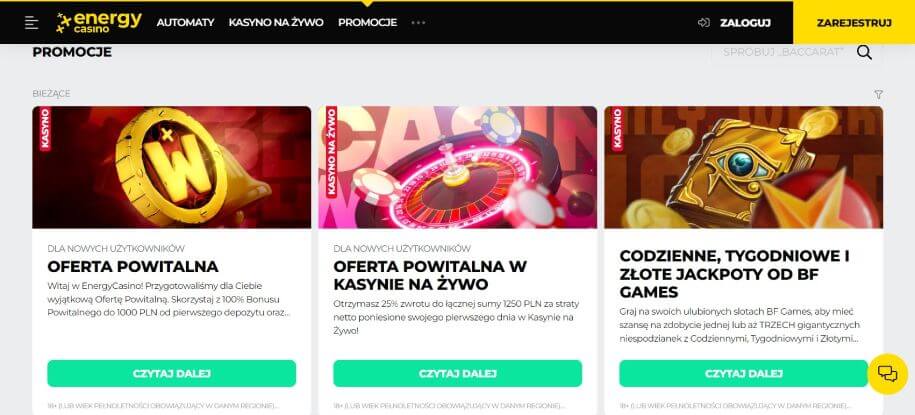915x415 pixels.
Task: Open the three-dots more menu
Action: (418, 23)
